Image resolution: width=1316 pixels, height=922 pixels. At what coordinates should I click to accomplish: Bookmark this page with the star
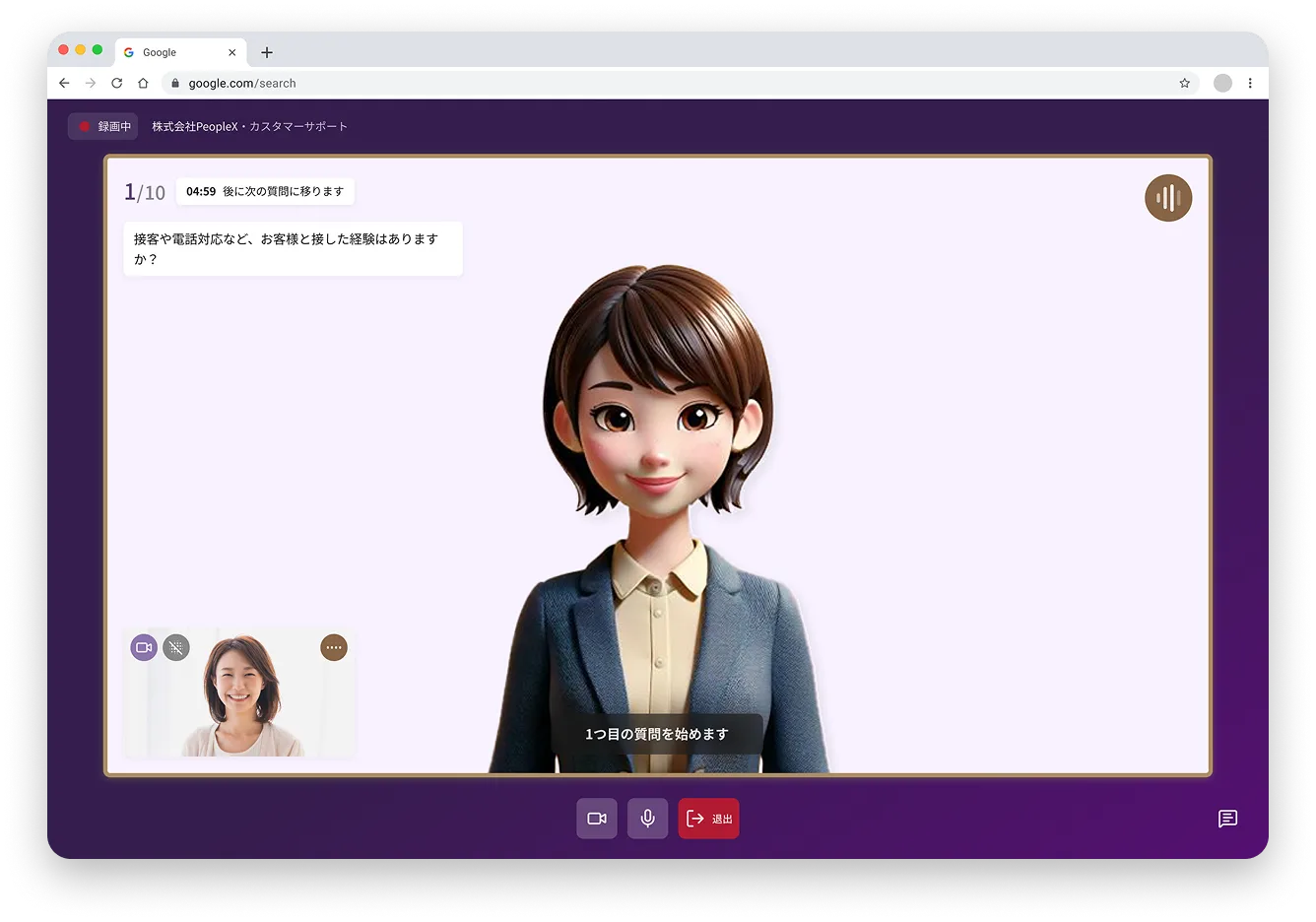1185,83
